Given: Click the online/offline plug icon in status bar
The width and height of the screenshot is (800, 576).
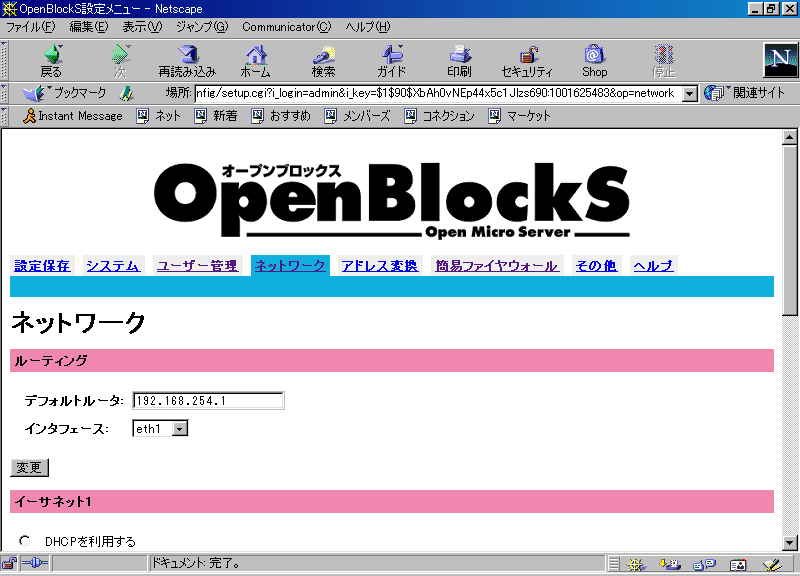Looking at the screenshot, I should [x=35, y=564].
